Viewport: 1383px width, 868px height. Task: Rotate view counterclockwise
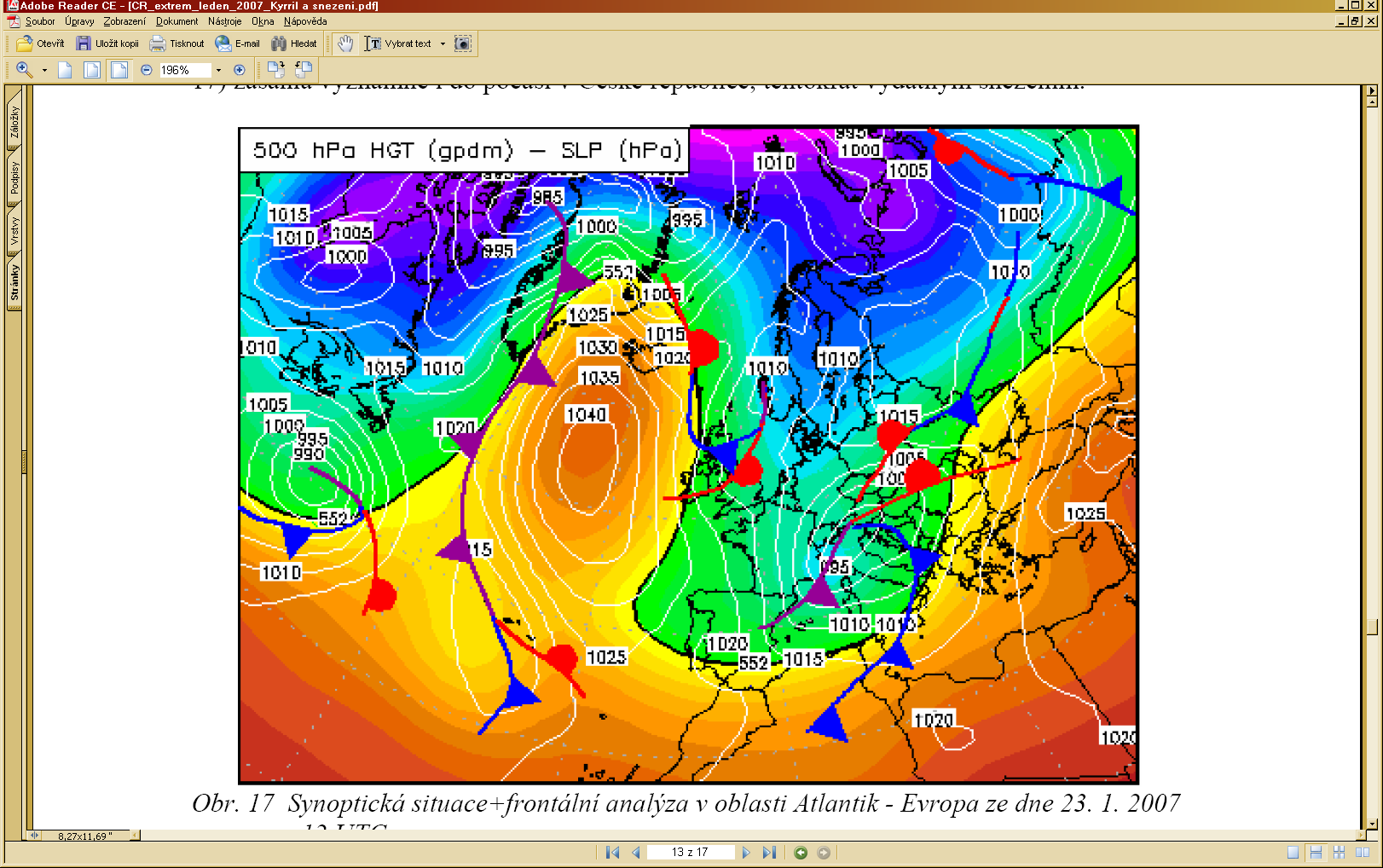[x=304, y=69]
